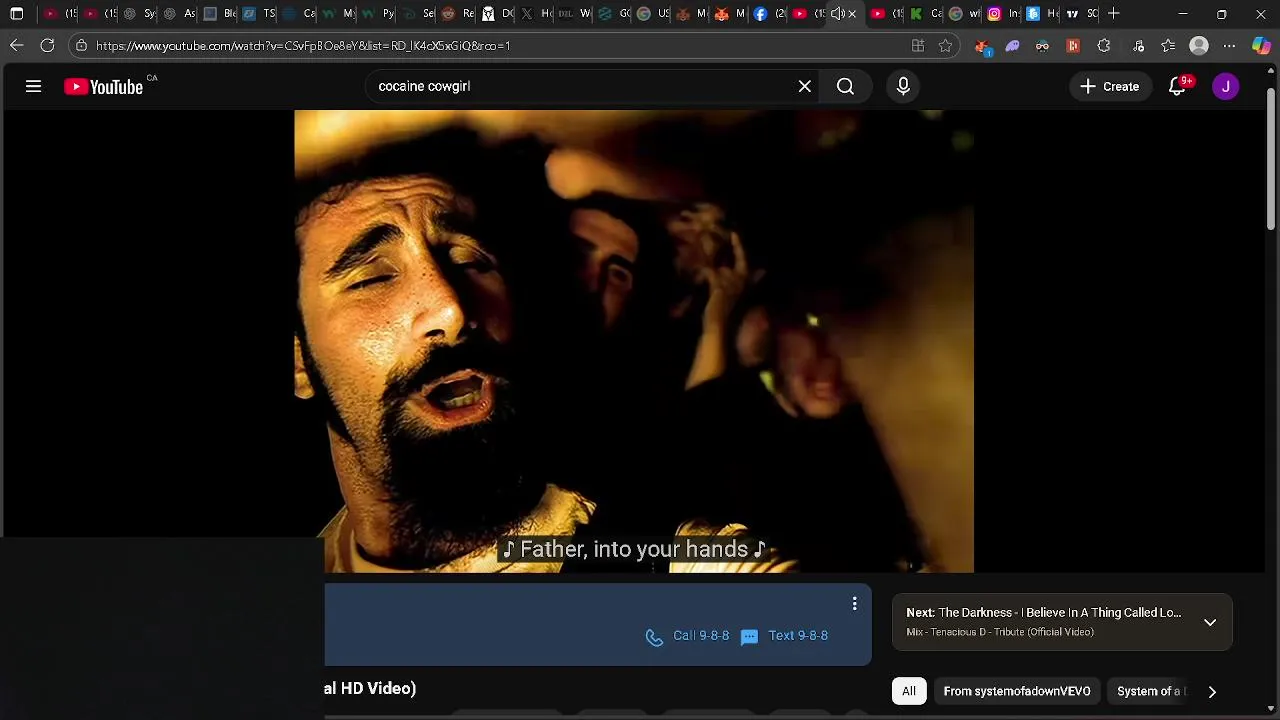Show more filter chips arrow
Image resolution: width=1280 pixels, height=720 pixels.
tap(1212, 692)
